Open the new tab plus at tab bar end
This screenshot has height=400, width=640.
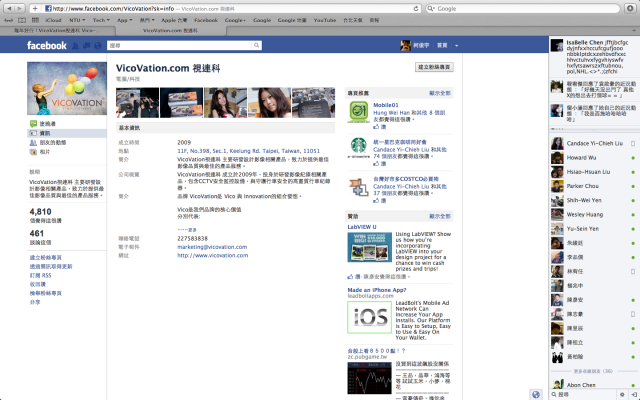tap(634, 30)
